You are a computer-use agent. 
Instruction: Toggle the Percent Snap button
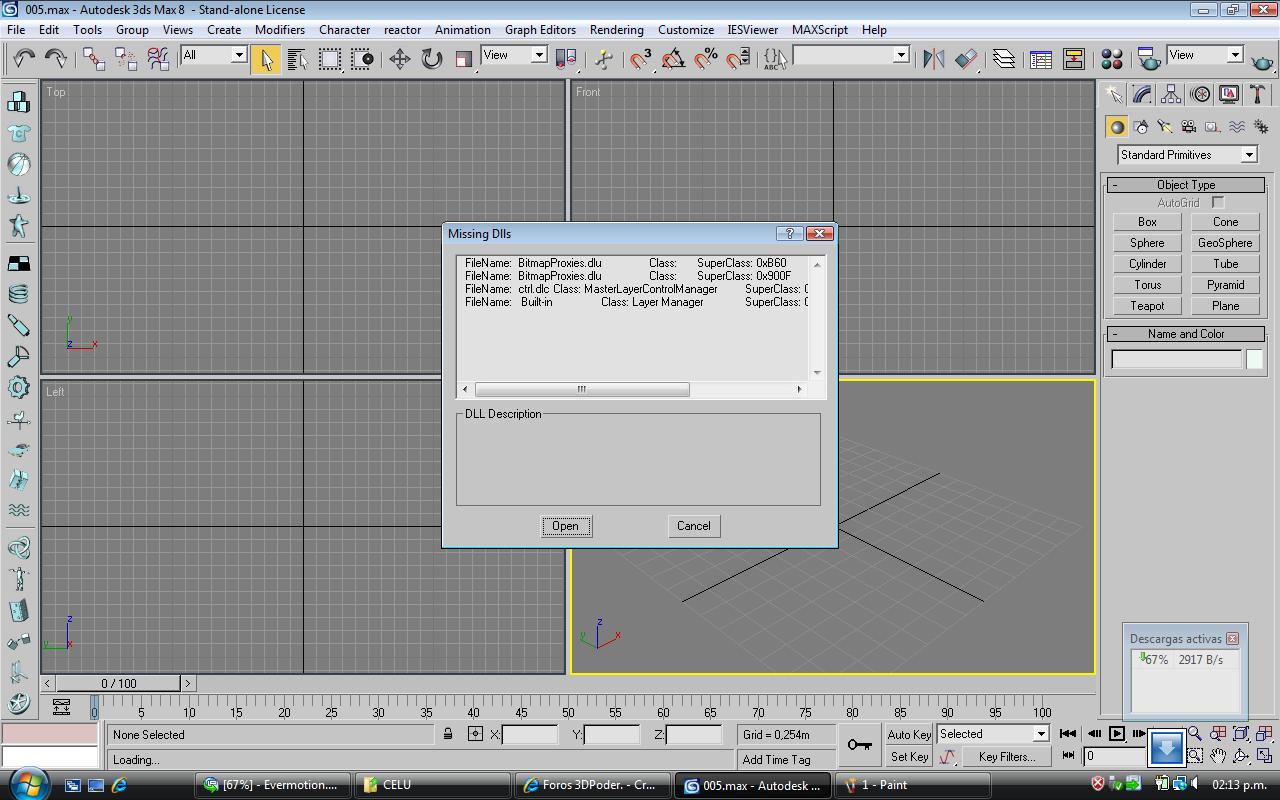(705, 59)
